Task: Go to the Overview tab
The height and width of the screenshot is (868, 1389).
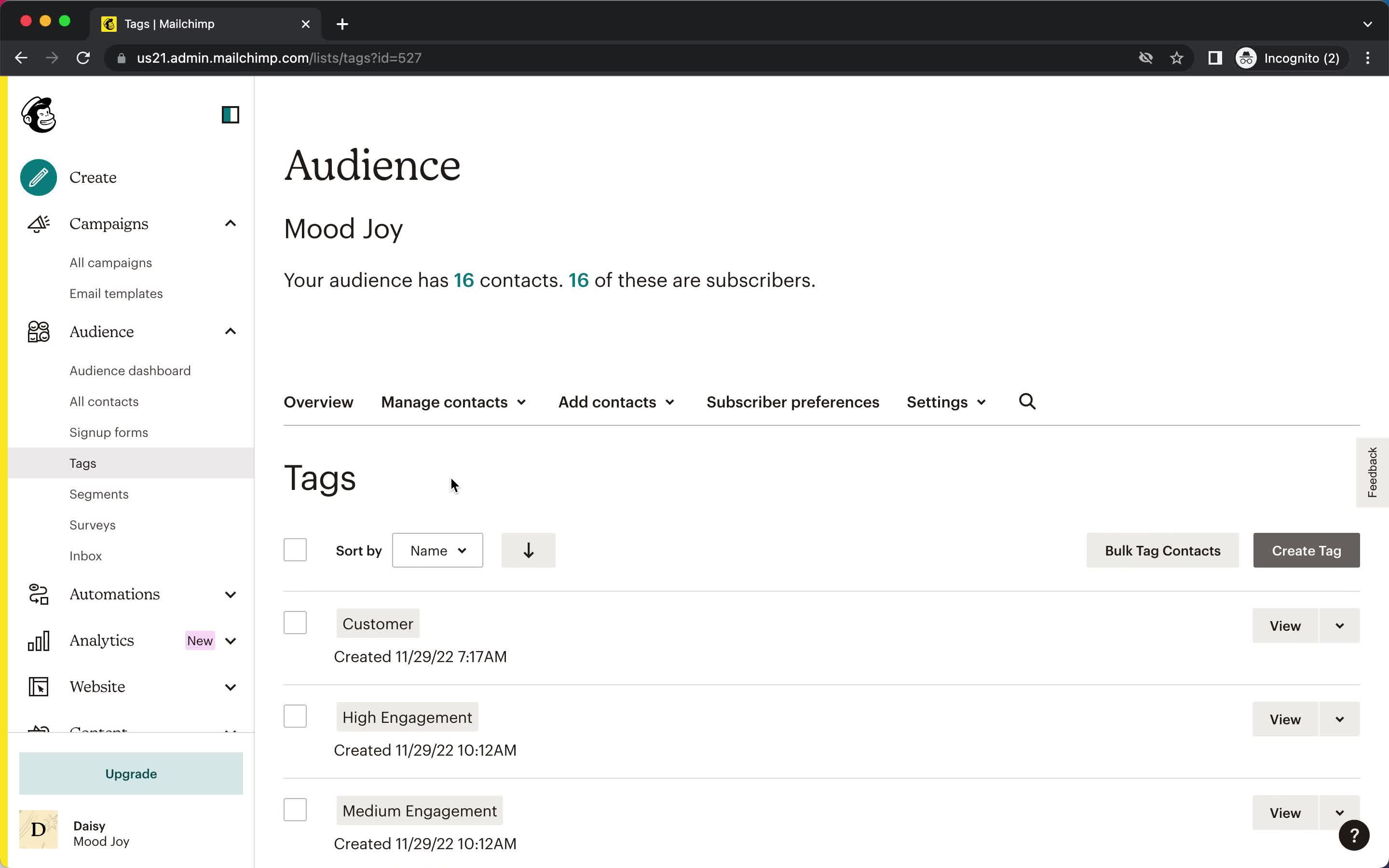Action: tap(318, 402)
